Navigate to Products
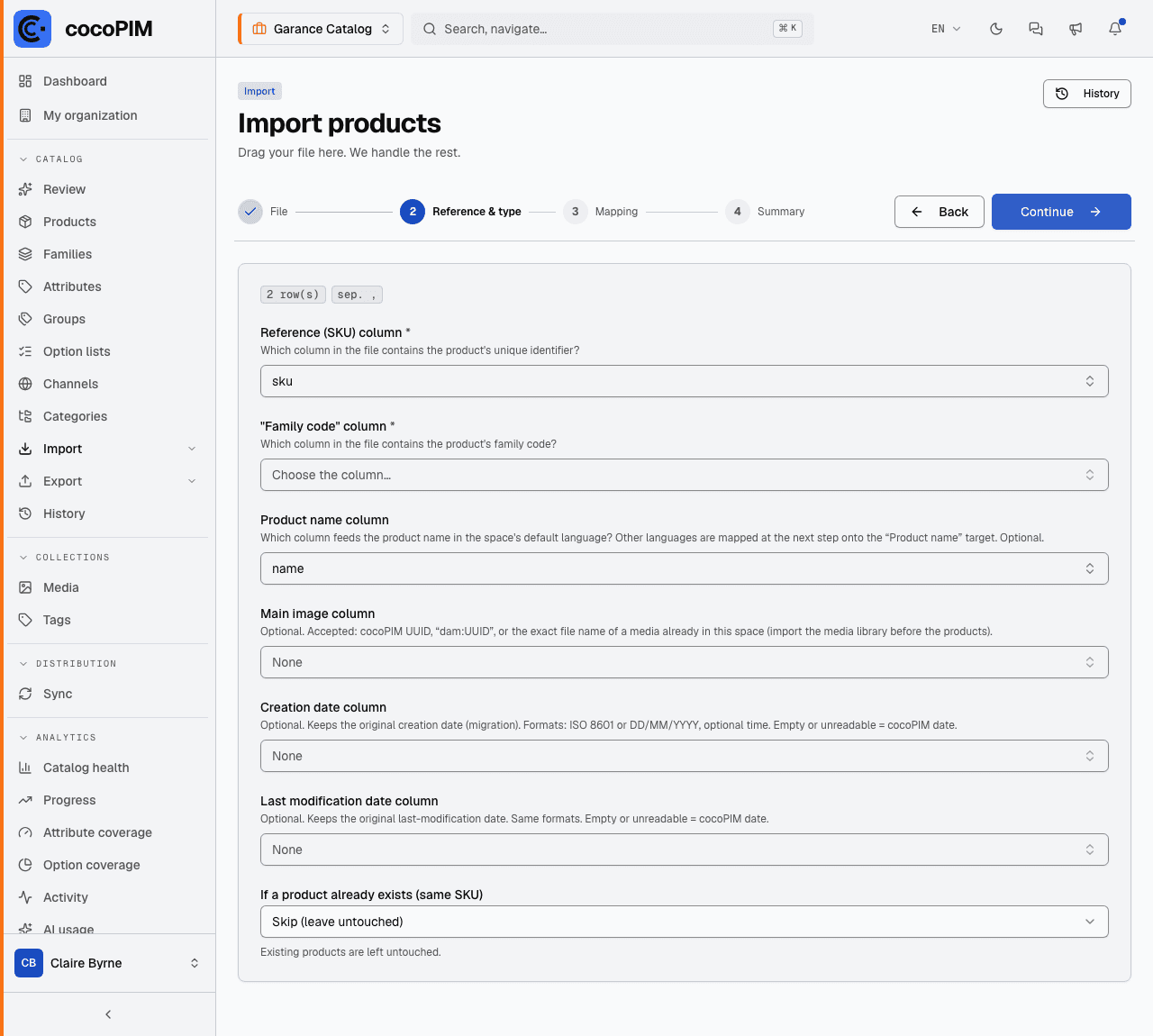This screenshot has height=1036, width=1153. pyautogui.click(x=108, y=222)
